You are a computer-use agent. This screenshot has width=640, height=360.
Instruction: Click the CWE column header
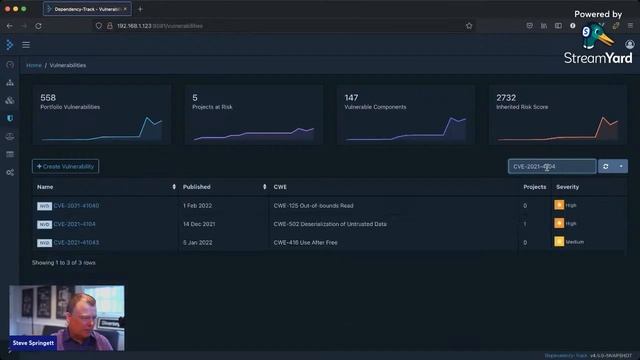(x=280, y=187)
